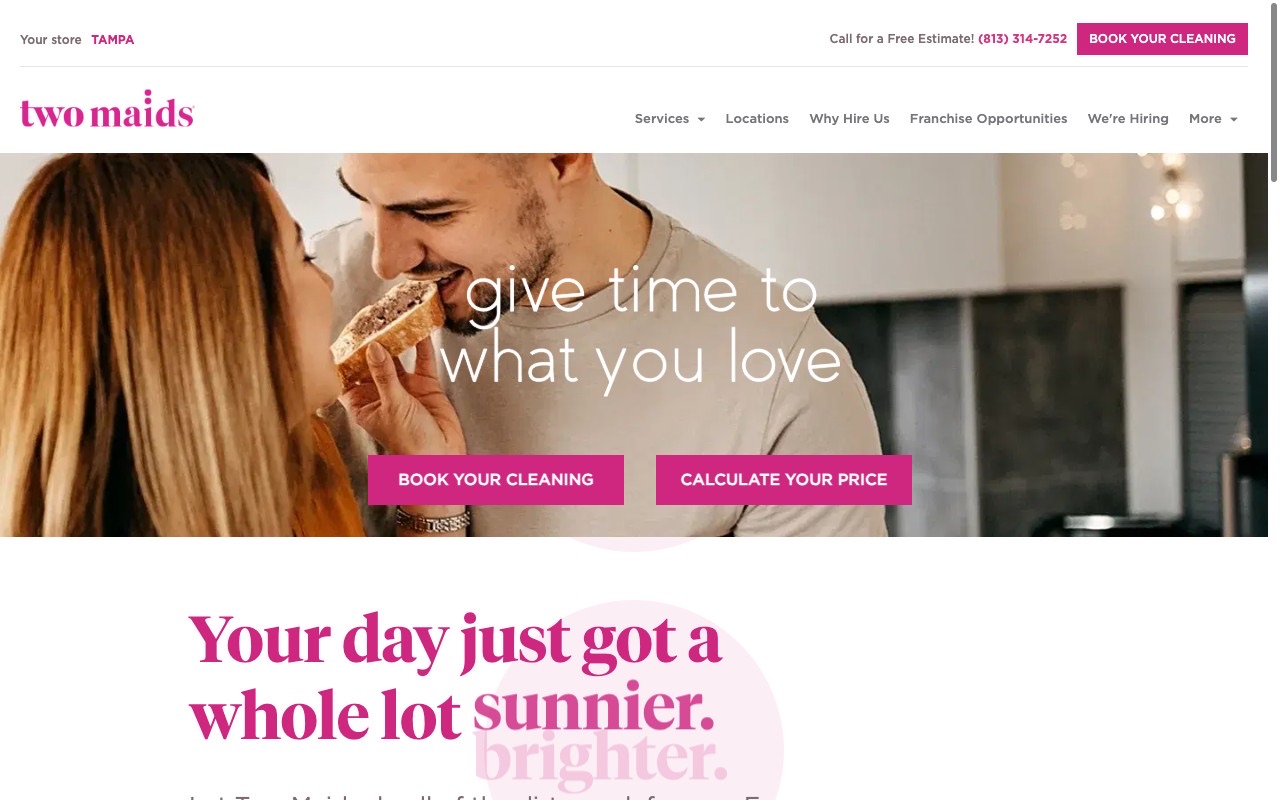
Task: Click 'Call for a Free Estimate!' text
Action: [901, 39]
